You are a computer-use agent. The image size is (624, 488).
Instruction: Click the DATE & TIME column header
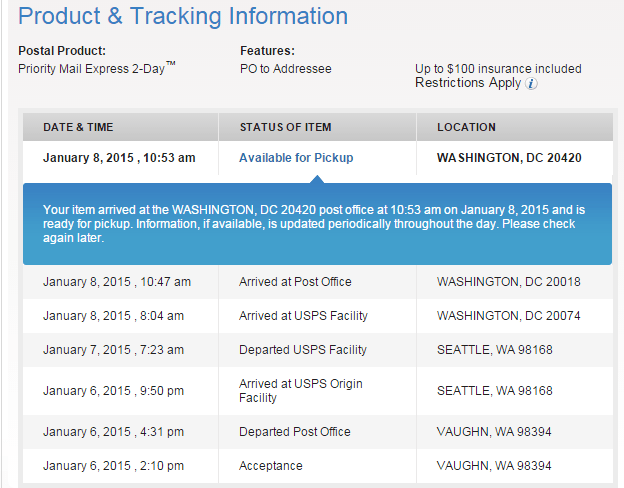pos(78,127)
